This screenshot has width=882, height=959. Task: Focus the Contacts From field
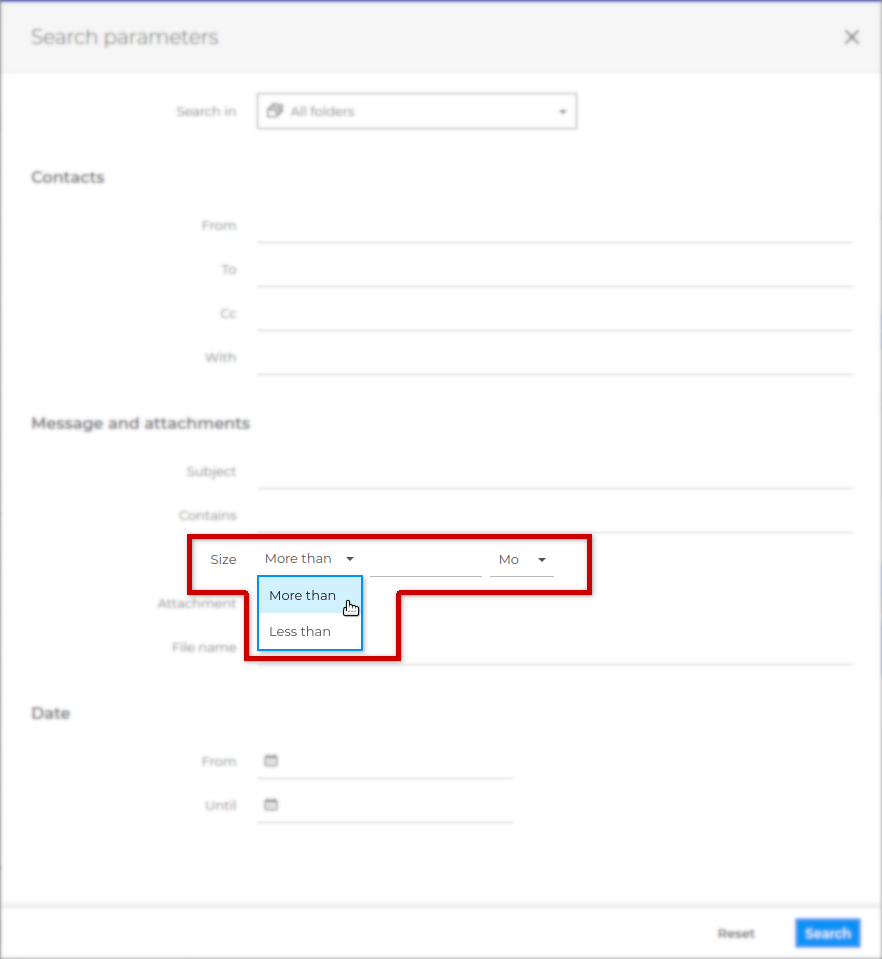point(554,227)
